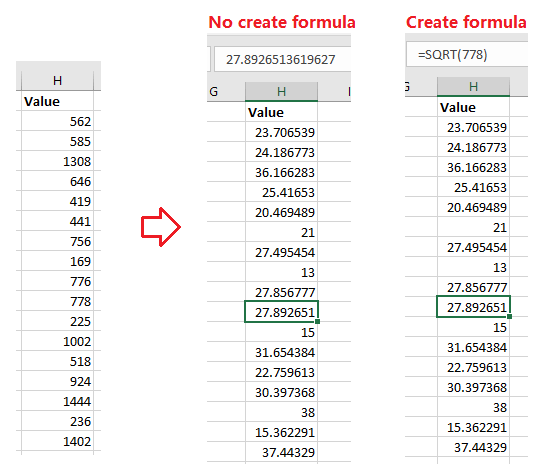Viewport: 540px width, 467px height.
Task: Select 27.856777 in Create formula sheet
Action: click(474, 287)
